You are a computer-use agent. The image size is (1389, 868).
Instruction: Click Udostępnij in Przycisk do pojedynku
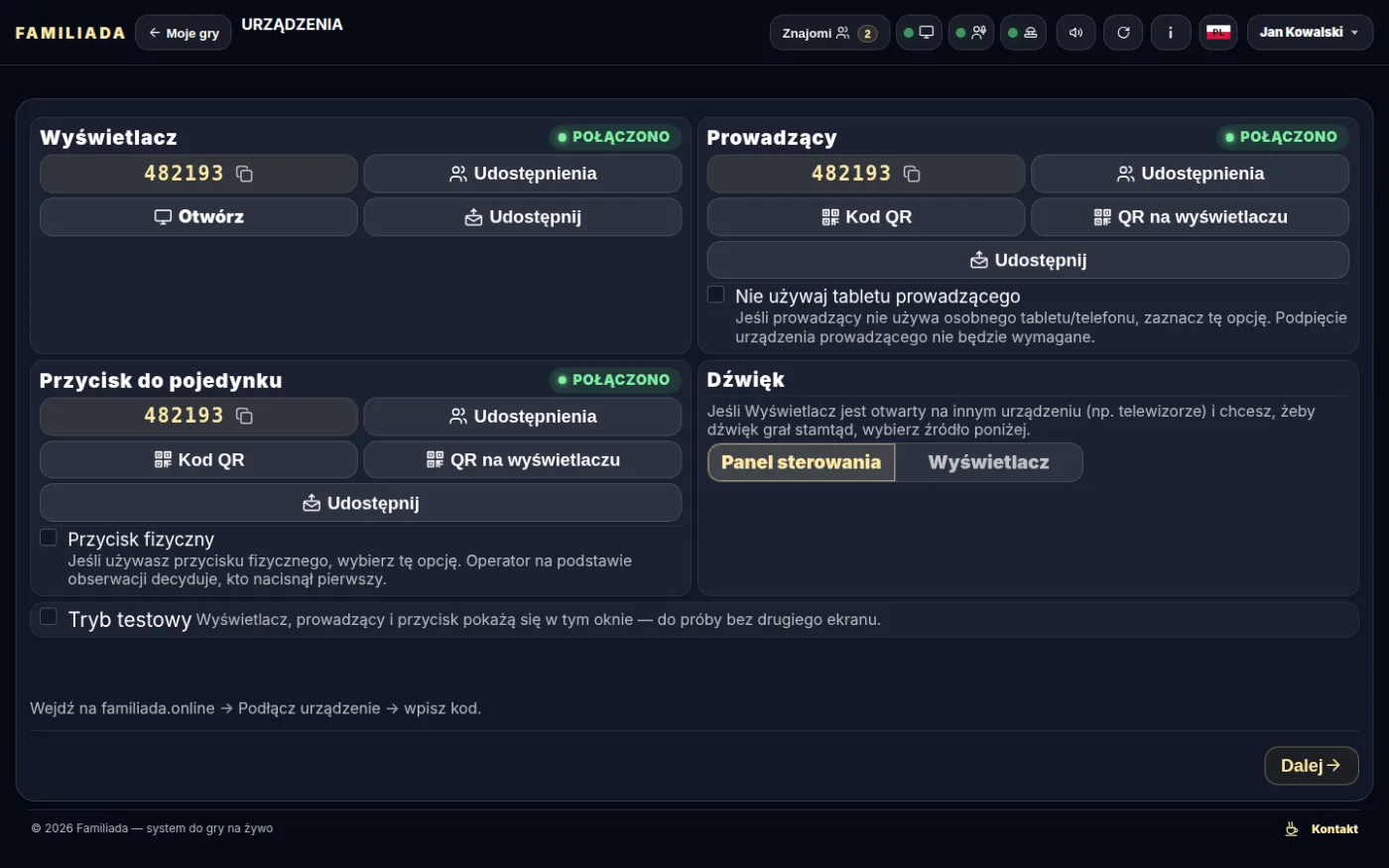point(360,503)
